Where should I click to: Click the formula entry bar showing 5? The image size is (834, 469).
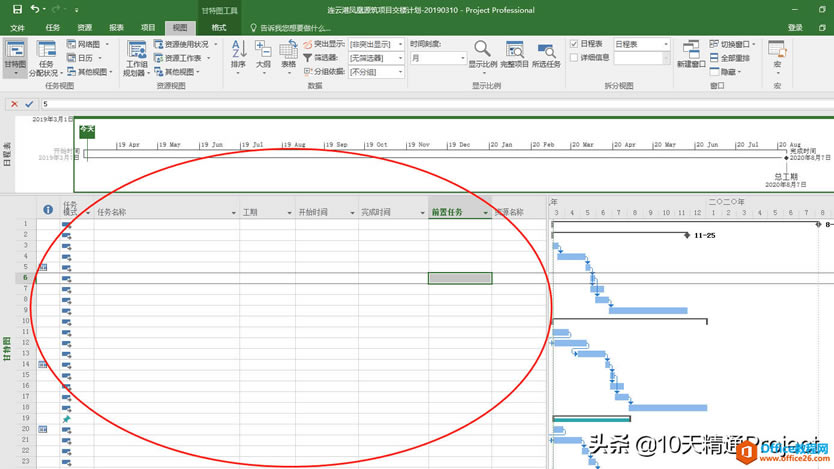(436, 104)
